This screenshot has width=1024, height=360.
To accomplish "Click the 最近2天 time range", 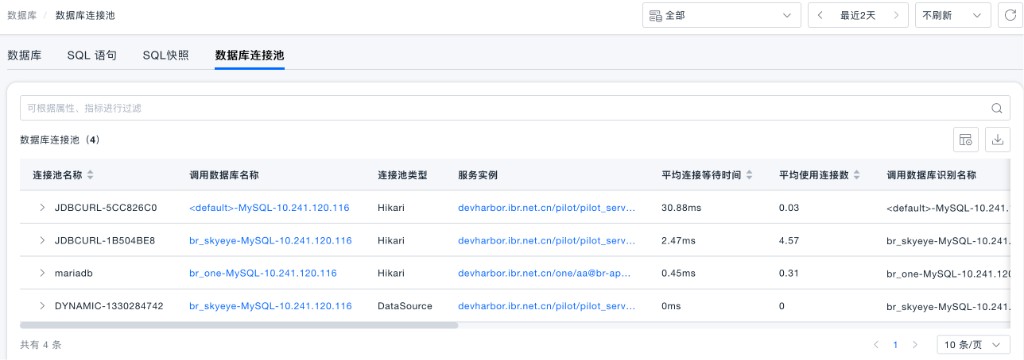I will pyautogui.click(x=857, y=15).
